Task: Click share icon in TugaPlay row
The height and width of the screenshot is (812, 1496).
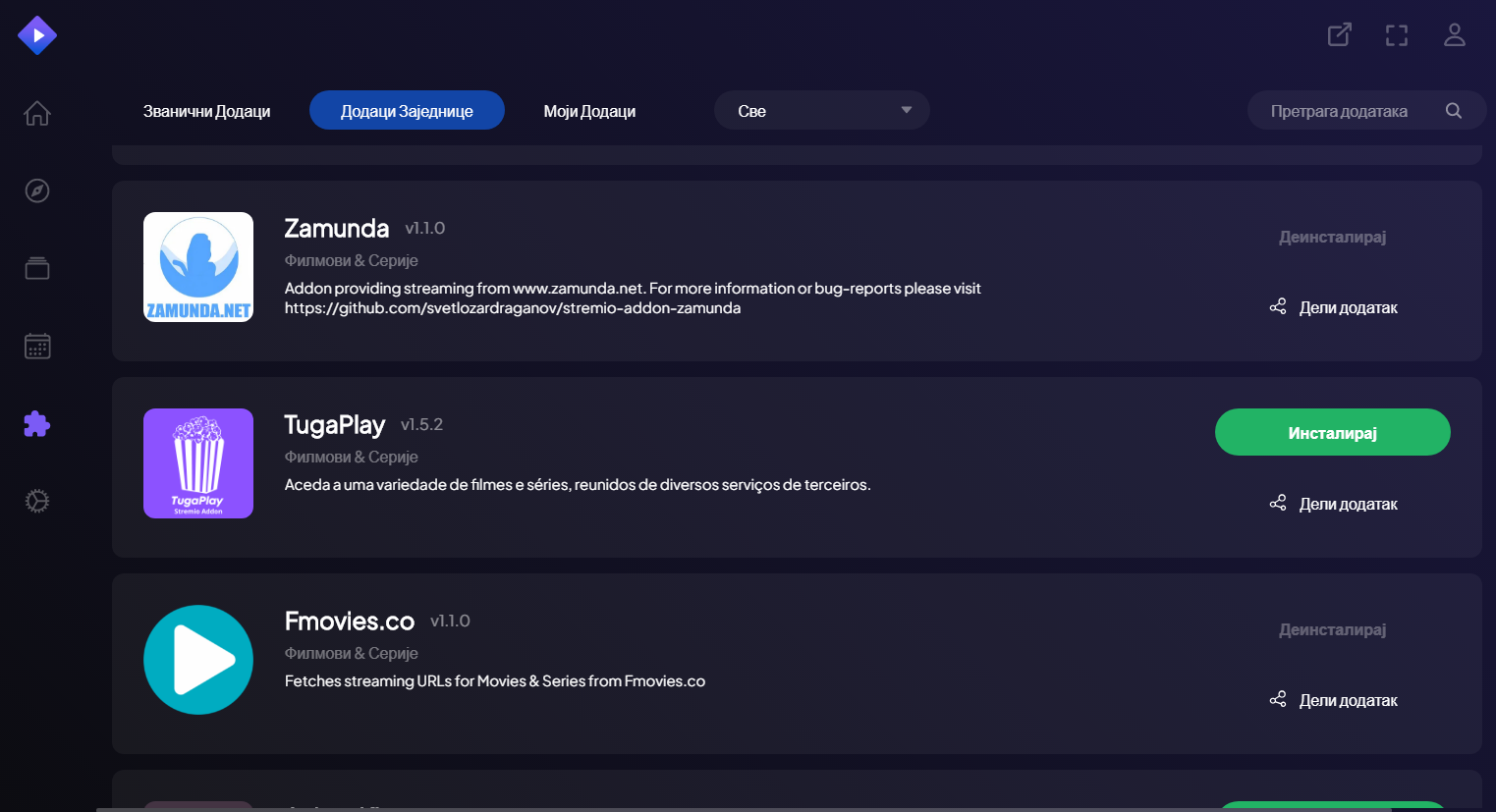Action: pyautogui.click(x=1278, y=503)
